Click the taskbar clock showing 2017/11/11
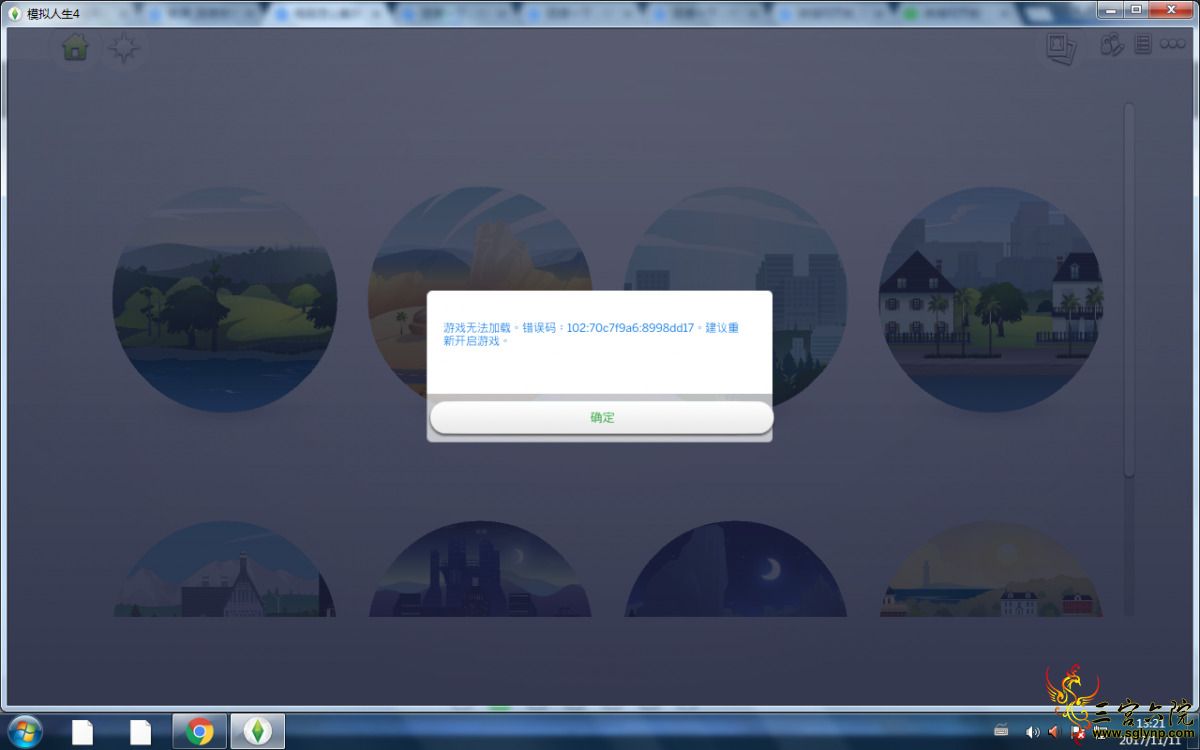 (1150, 732)
